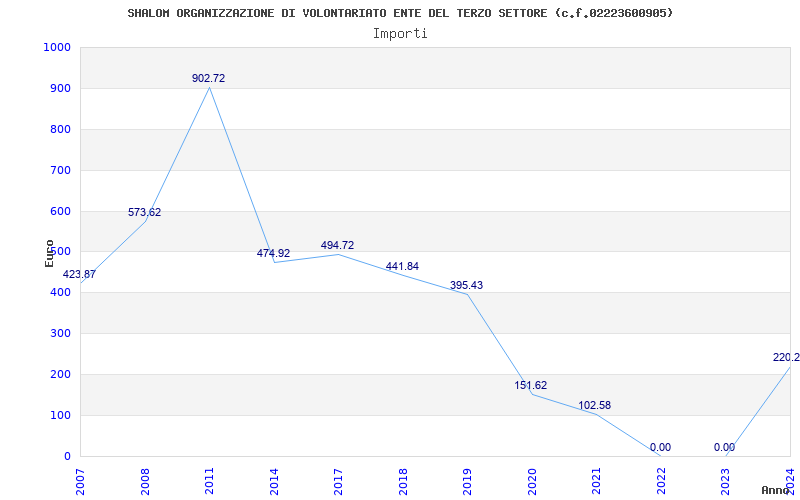Click the 2021 year tick label
The image size is (800, 500).
click(x=596, y=481)
